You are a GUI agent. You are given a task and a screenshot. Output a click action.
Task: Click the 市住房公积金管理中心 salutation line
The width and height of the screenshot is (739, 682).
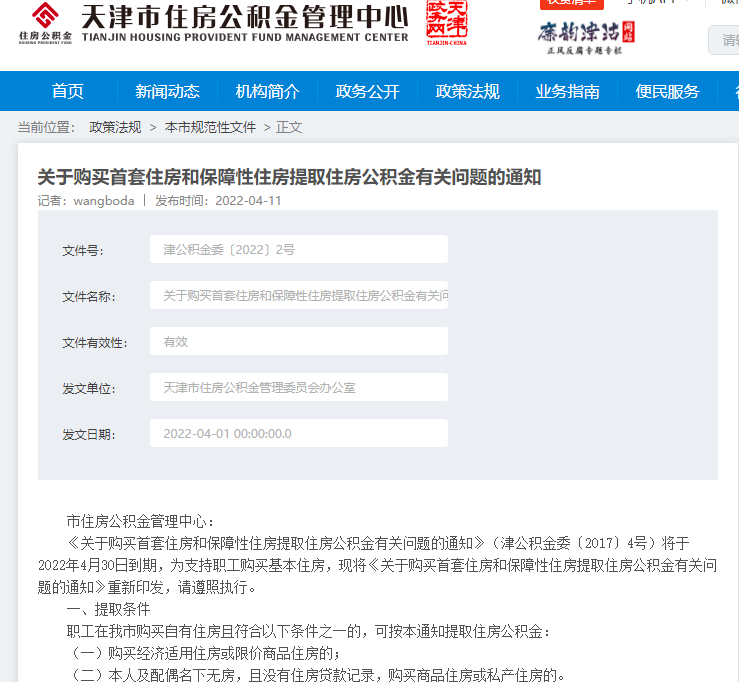click(140, 521)
